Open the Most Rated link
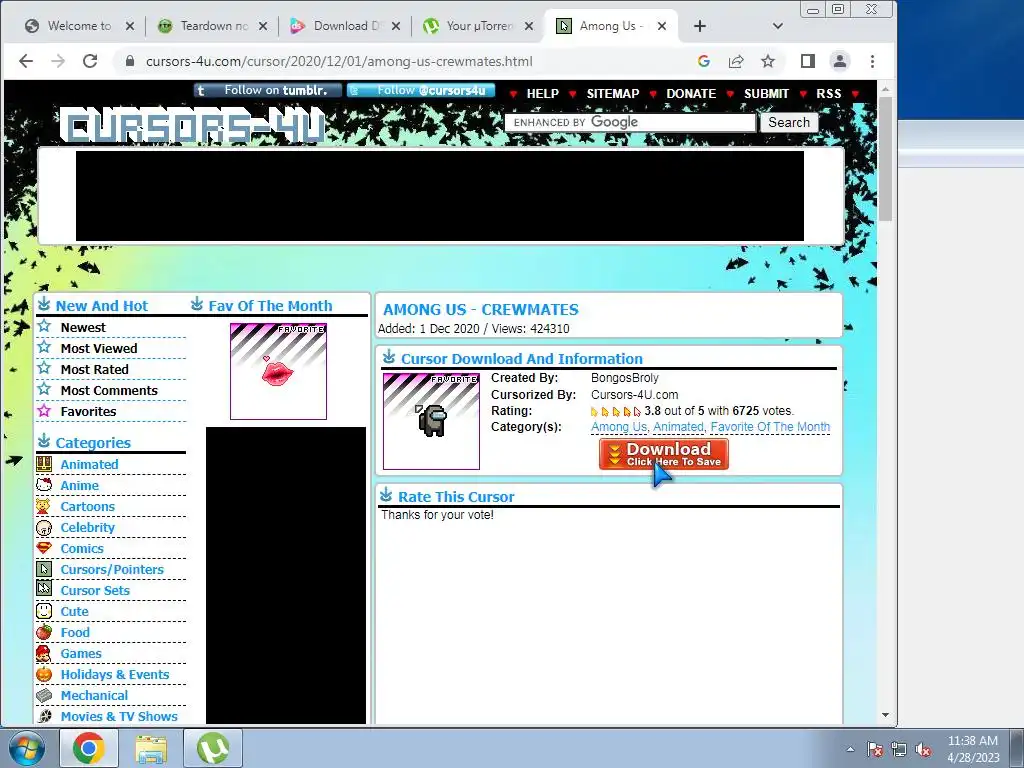1024x768 pixels. point(95,369)
